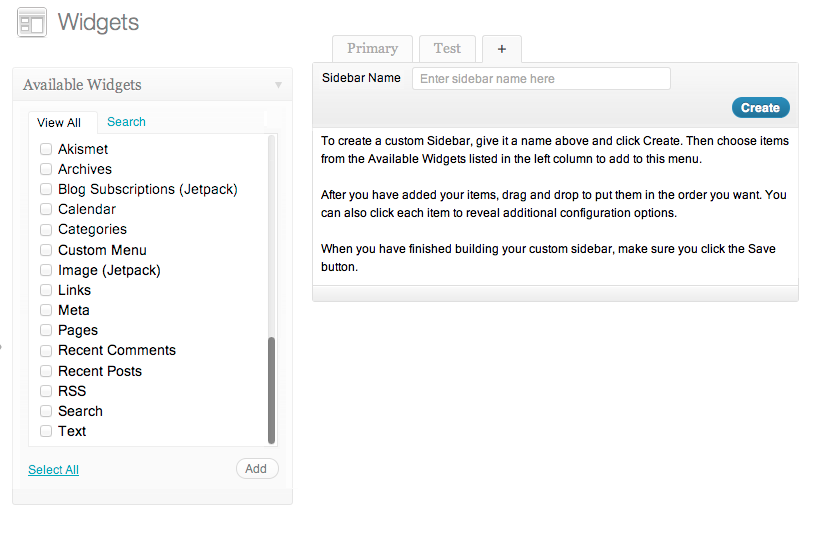Select the View All tab

click(x=59, y=123)
